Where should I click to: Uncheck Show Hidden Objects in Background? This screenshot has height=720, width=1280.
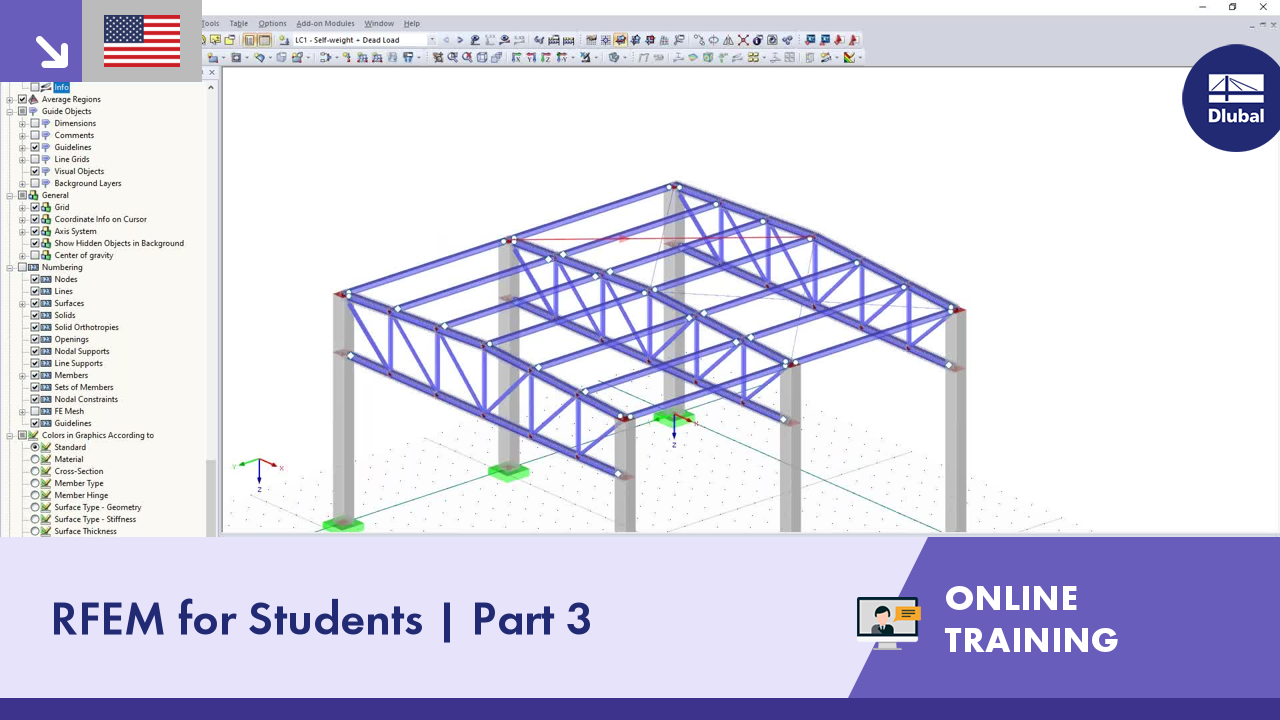pyautogui.click(x=35, y=243)
